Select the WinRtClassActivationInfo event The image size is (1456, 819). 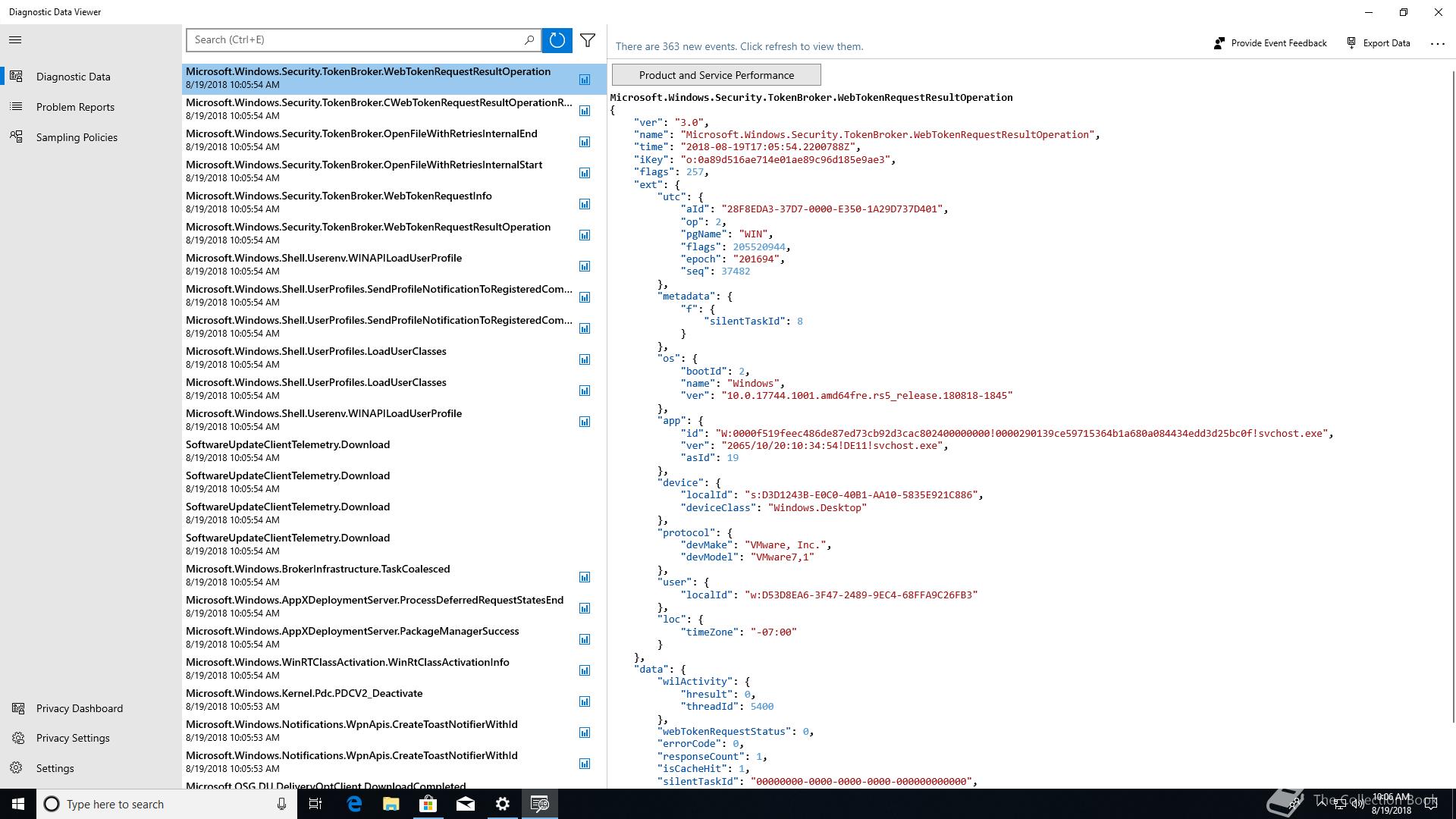pyautogui.click(x=394, y=669)
